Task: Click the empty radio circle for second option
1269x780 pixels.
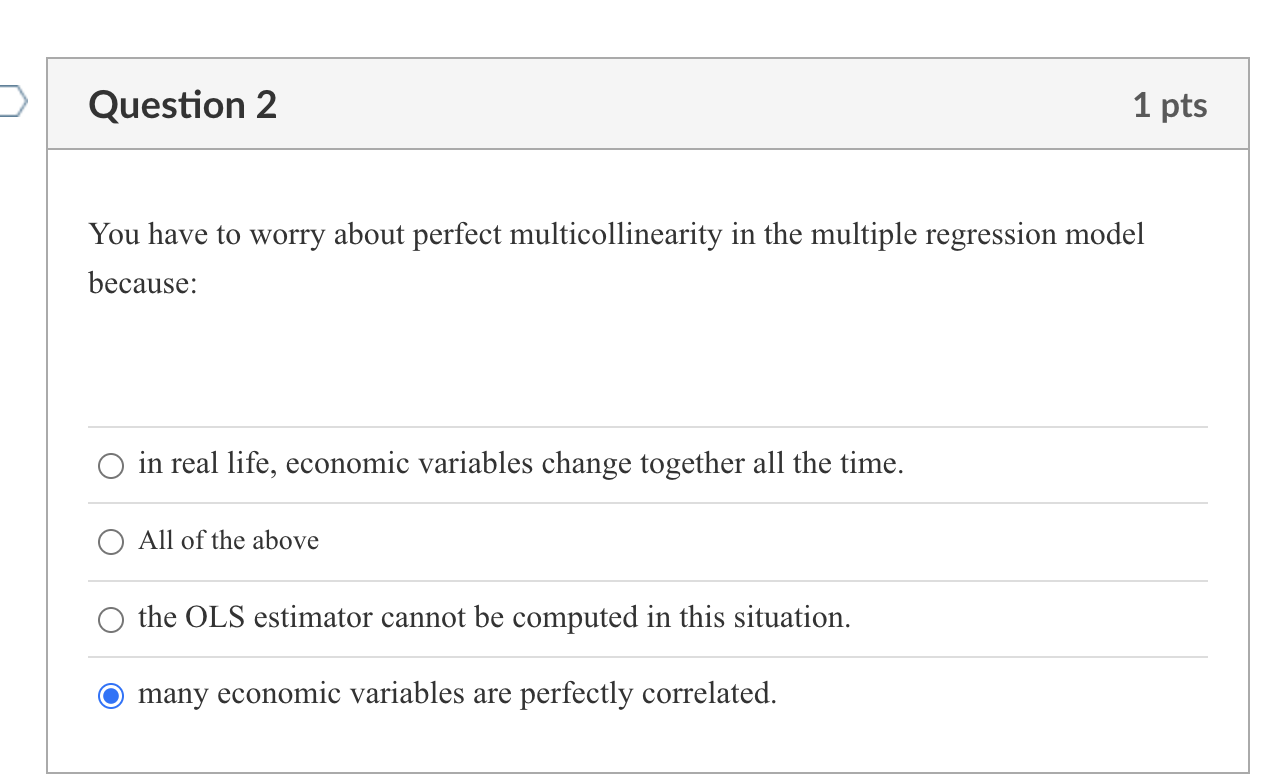Action: point(110,541)
